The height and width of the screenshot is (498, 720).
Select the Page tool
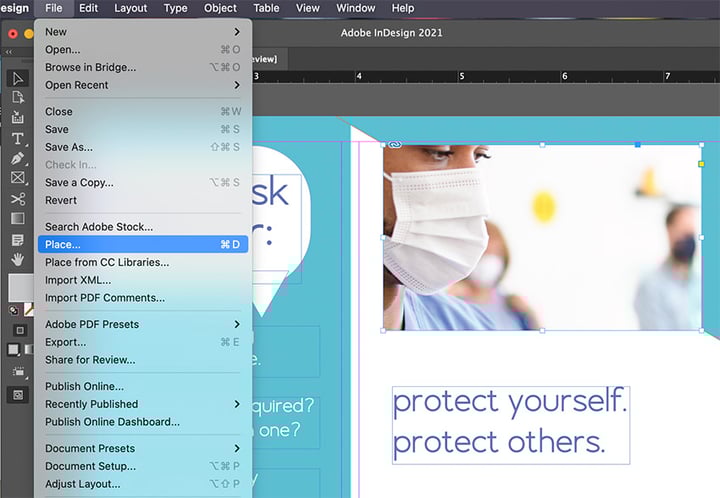[x=18, y=97]
